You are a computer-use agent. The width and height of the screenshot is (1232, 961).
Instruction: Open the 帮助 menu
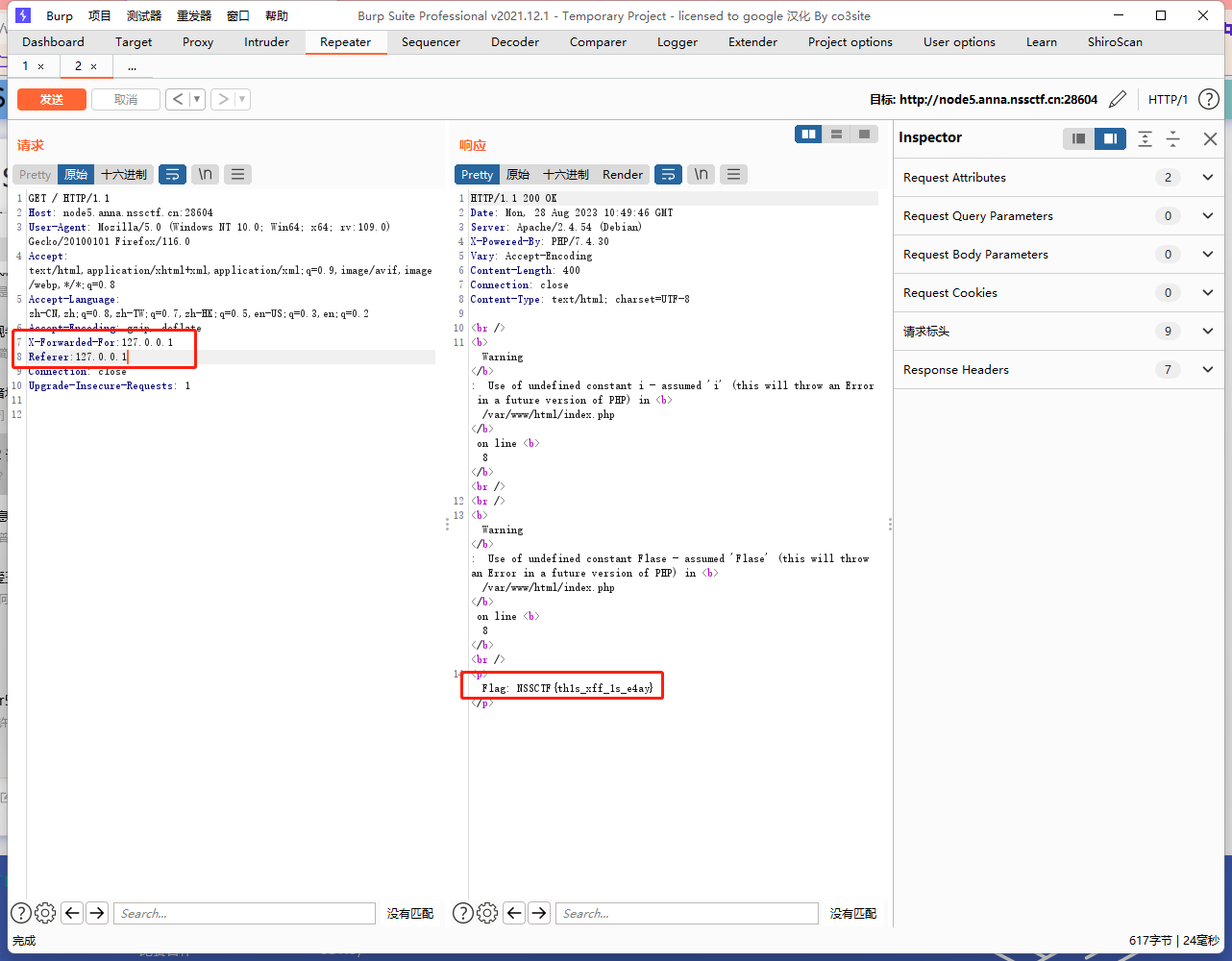pos(277,15)
